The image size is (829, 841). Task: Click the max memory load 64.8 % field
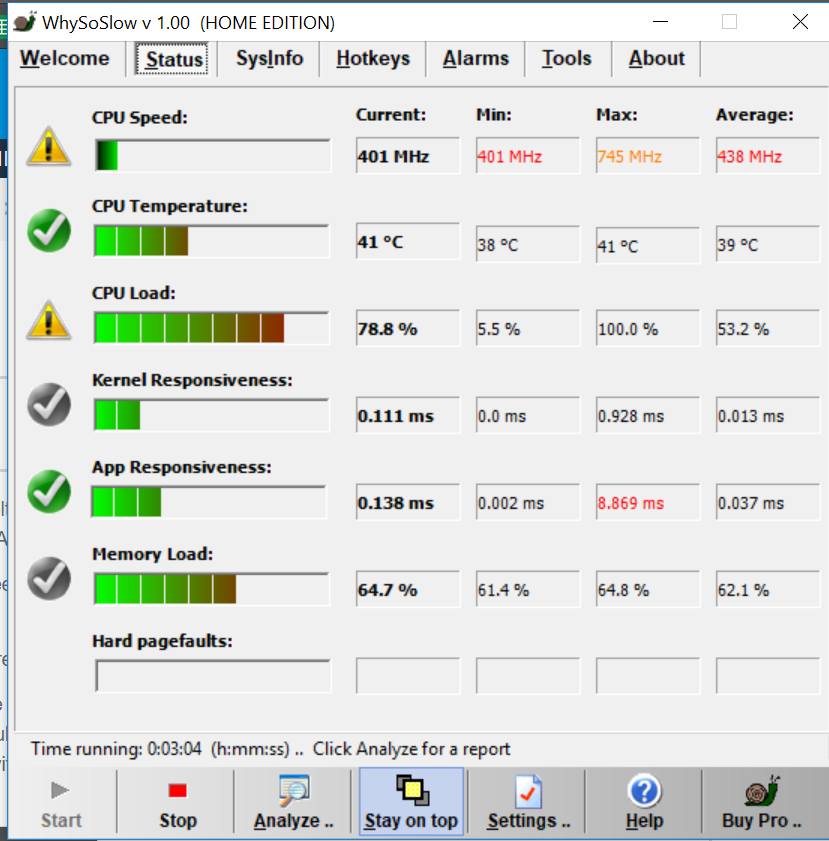(x=648, y=589)
